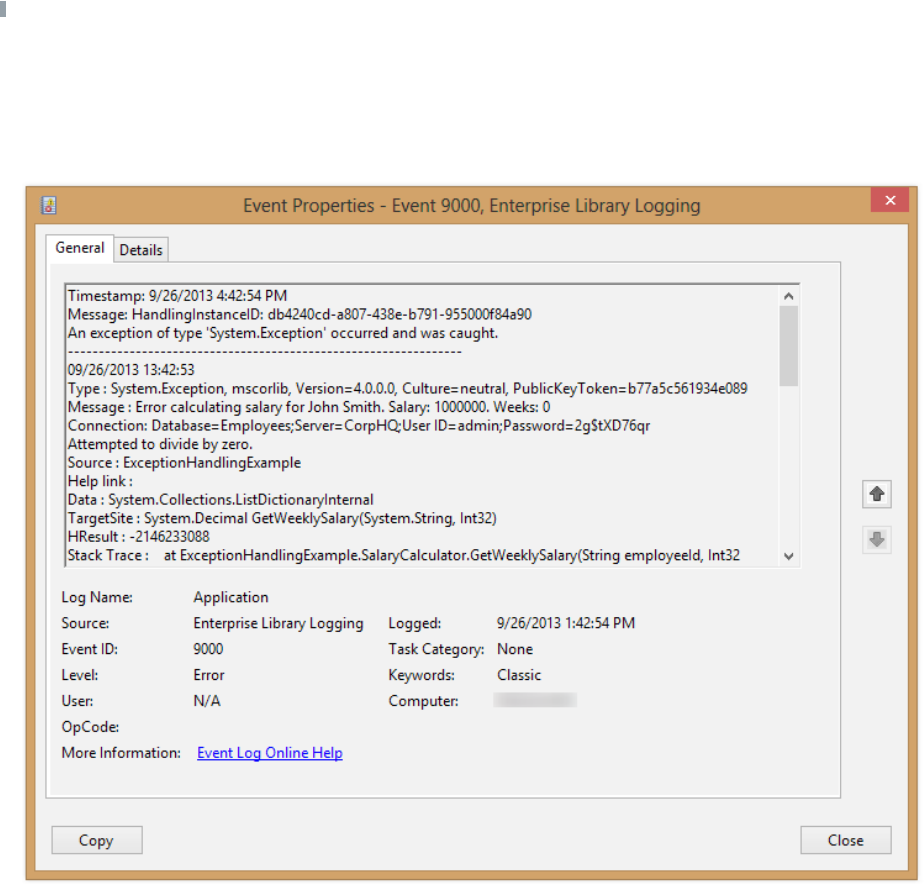Click the 'OpCode:' label
Viewport: 924px width, 884px height.
point(90,727)
